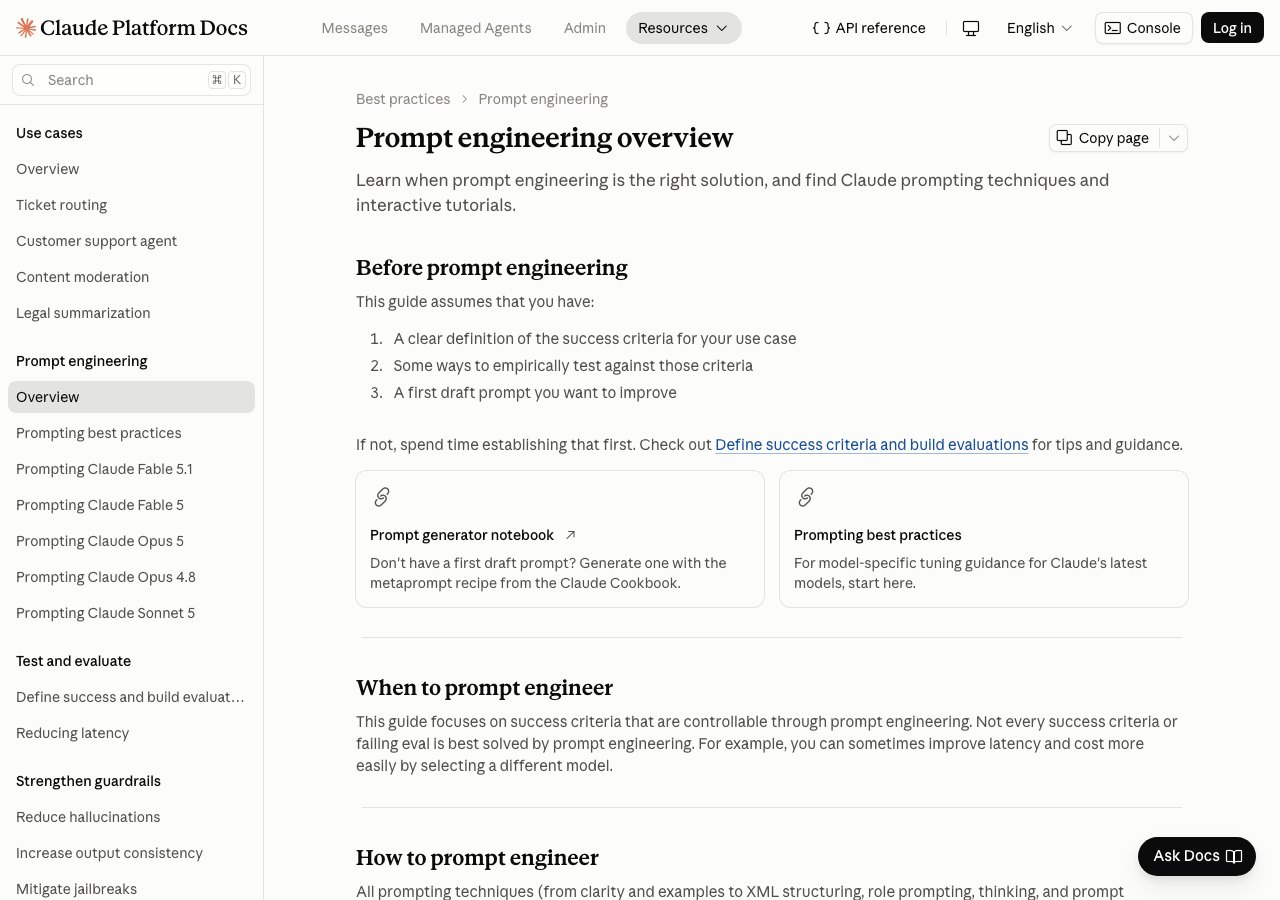This screenshot has width=1280, height=900.
Task: Select Prompting Claude Opus 4.8
Action: [131, 577]
